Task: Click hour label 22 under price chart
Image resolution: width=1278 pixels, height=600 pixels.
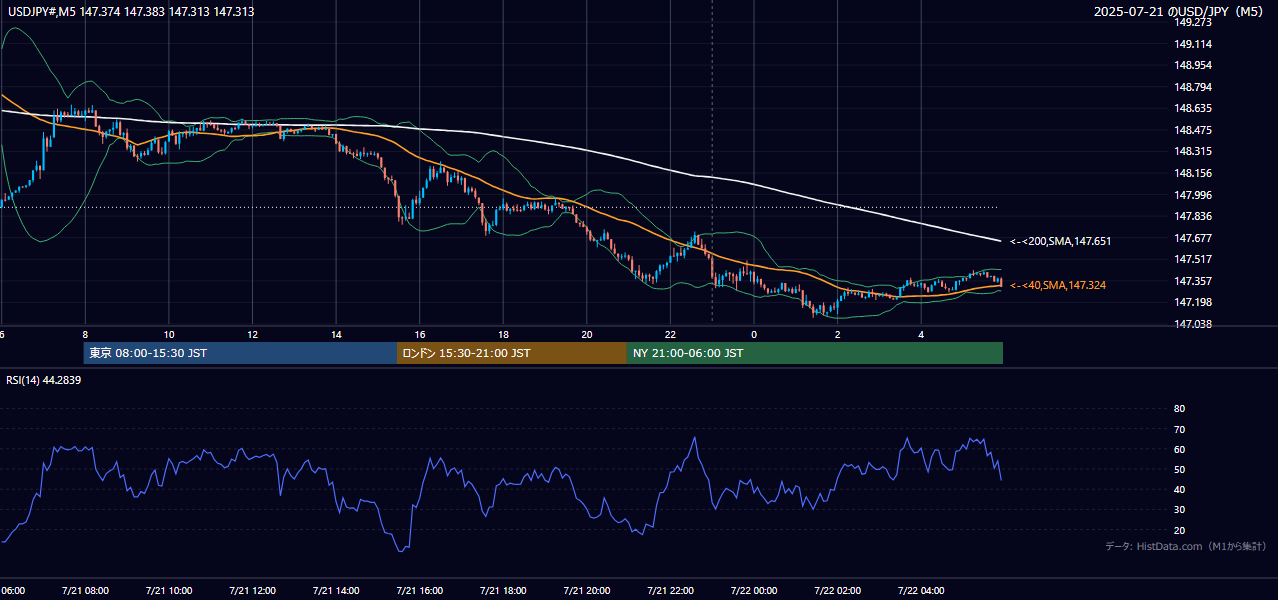Action: pos(670,334)
